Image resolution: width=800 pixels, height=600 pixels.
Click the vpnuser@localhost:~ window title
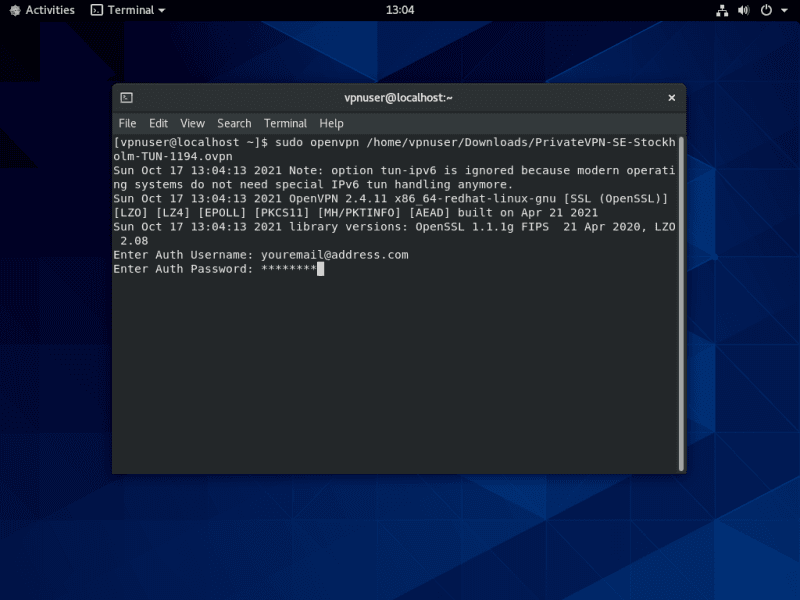[x=398, y=98]
